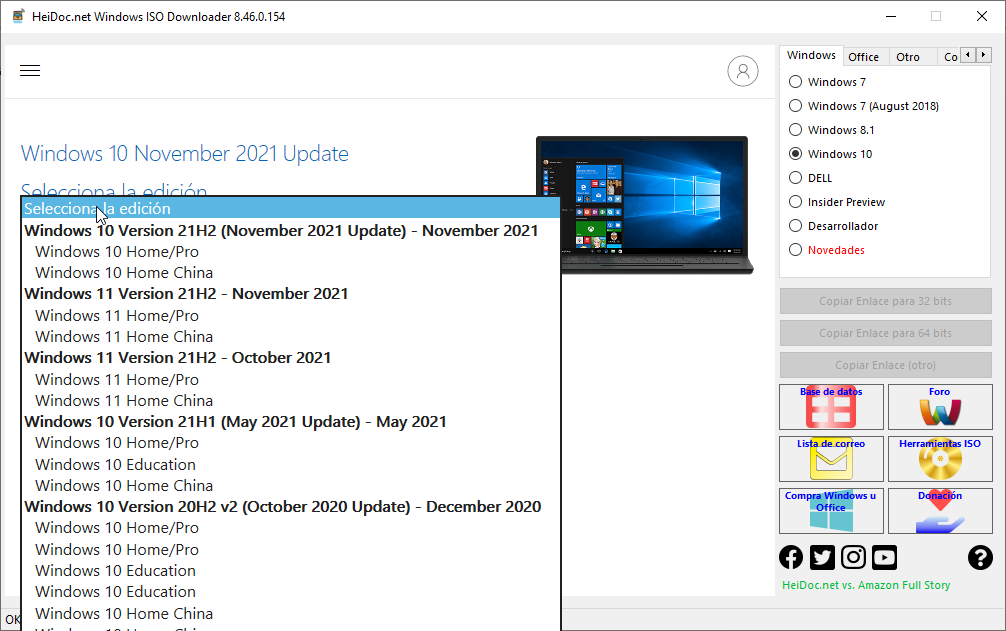Select the Windows 7 radio option
This screenshot has height=631, width=1006.
coord(830,82)
